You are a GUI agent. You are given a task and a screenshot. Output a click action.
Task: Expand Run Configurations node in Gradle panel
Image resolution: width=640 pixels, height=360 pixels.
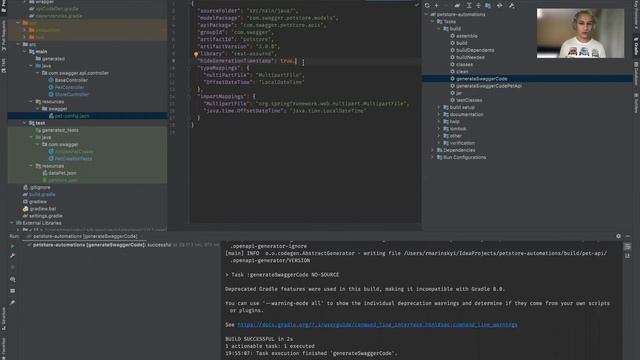(x=433, y=158)
